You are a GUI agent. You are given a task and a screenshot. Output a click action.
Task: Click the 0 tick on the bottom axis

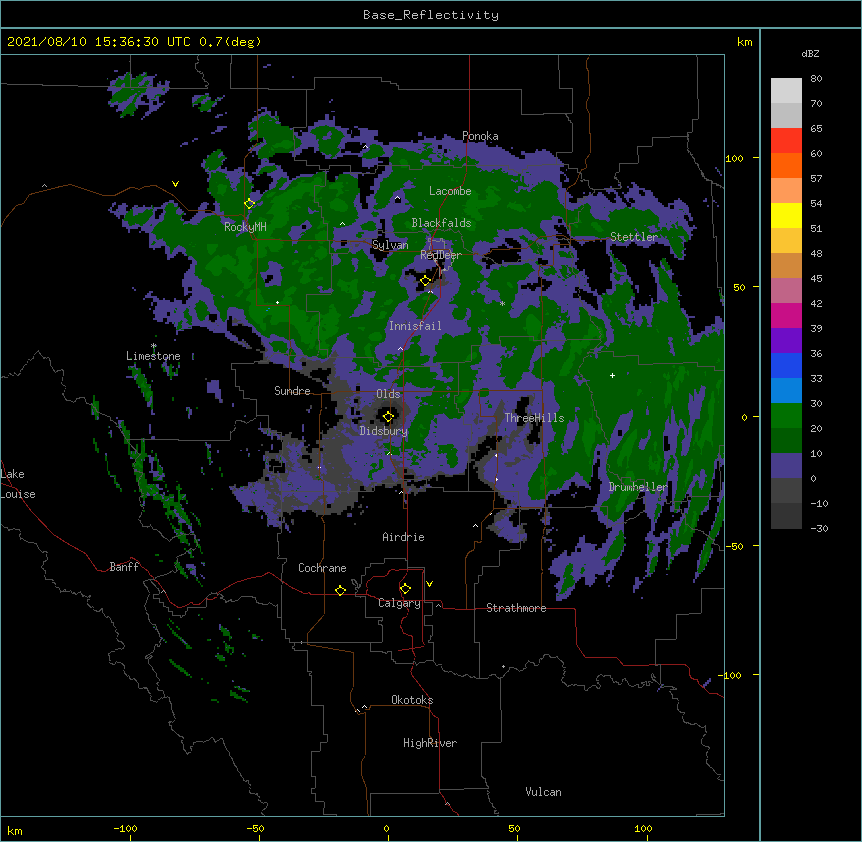click(x=386, y=829)
